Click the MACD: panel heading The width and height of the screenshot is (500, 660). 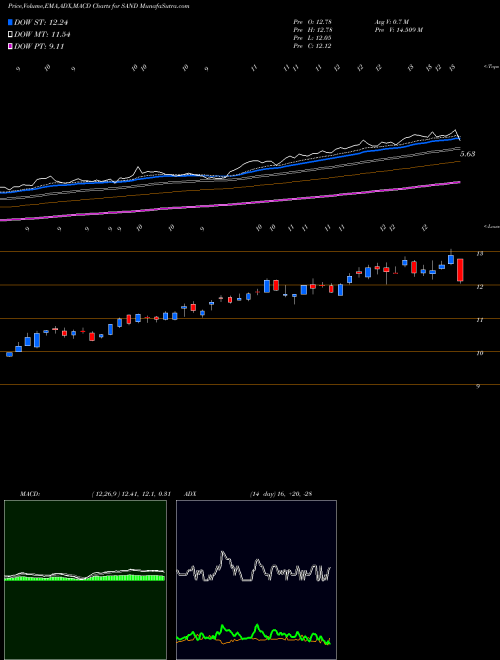[x=29, y=494]
